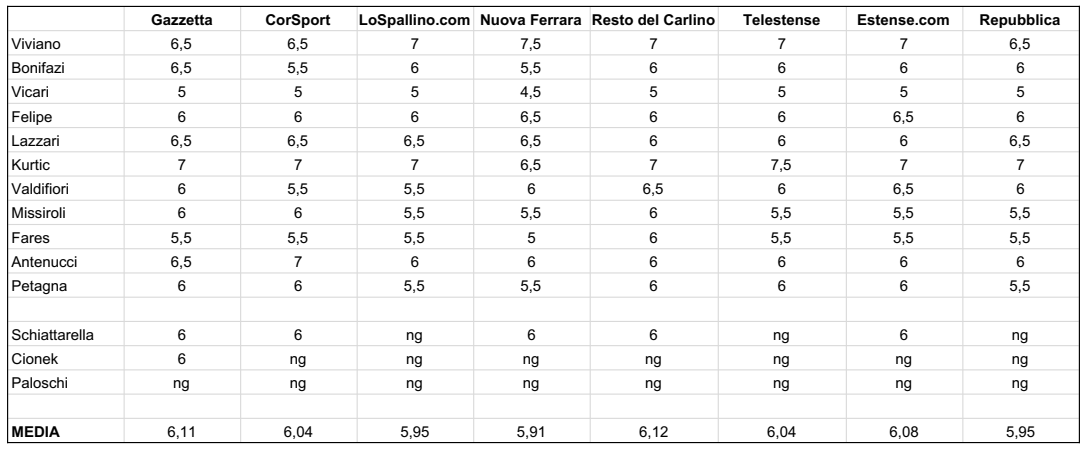Image resolution: width=1087 pixels, height=449 pixels.
Task: Select the Viviano row label
Action: click(36, 44)
